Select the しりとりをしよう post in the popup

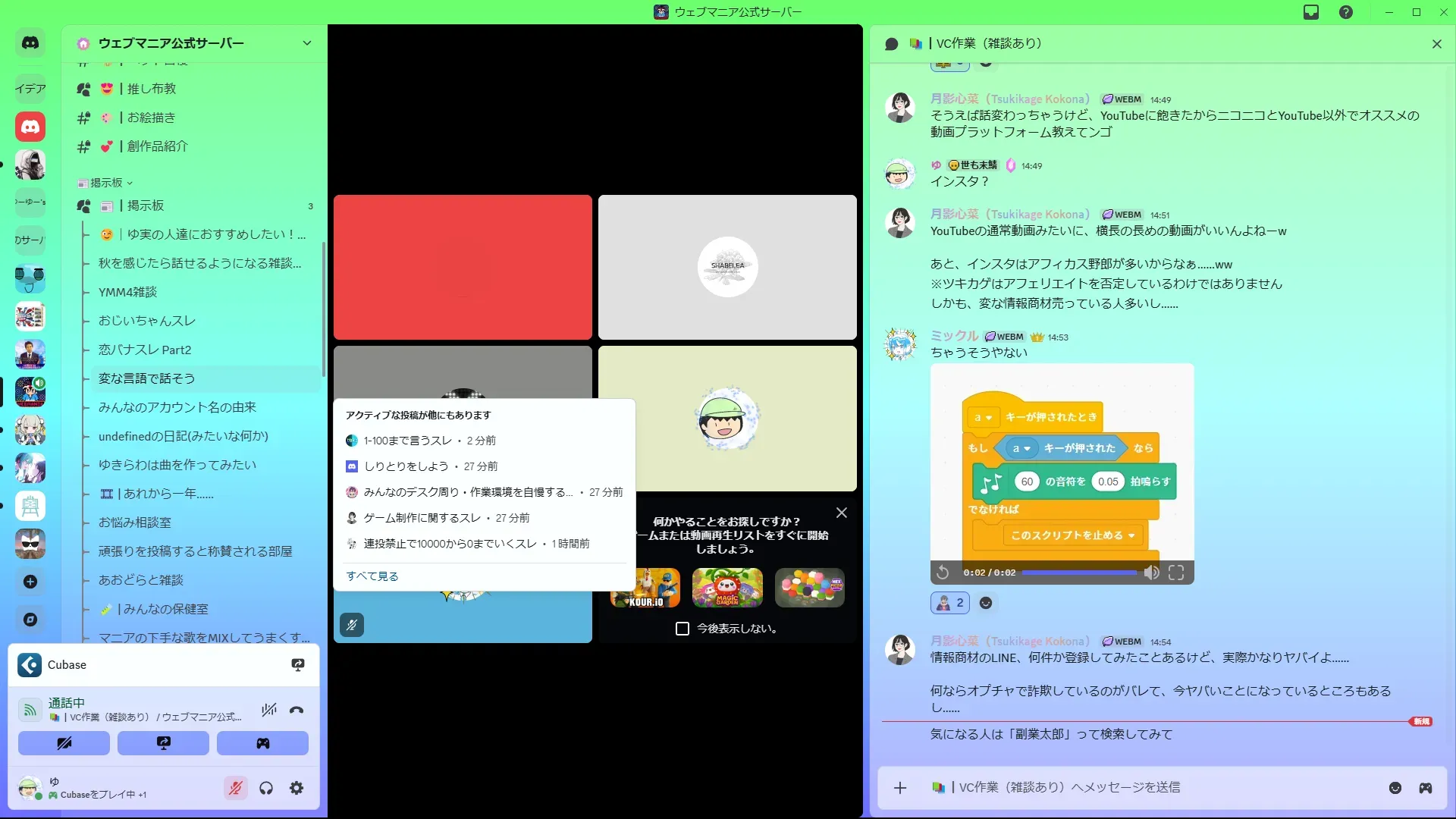click(406, 466)
